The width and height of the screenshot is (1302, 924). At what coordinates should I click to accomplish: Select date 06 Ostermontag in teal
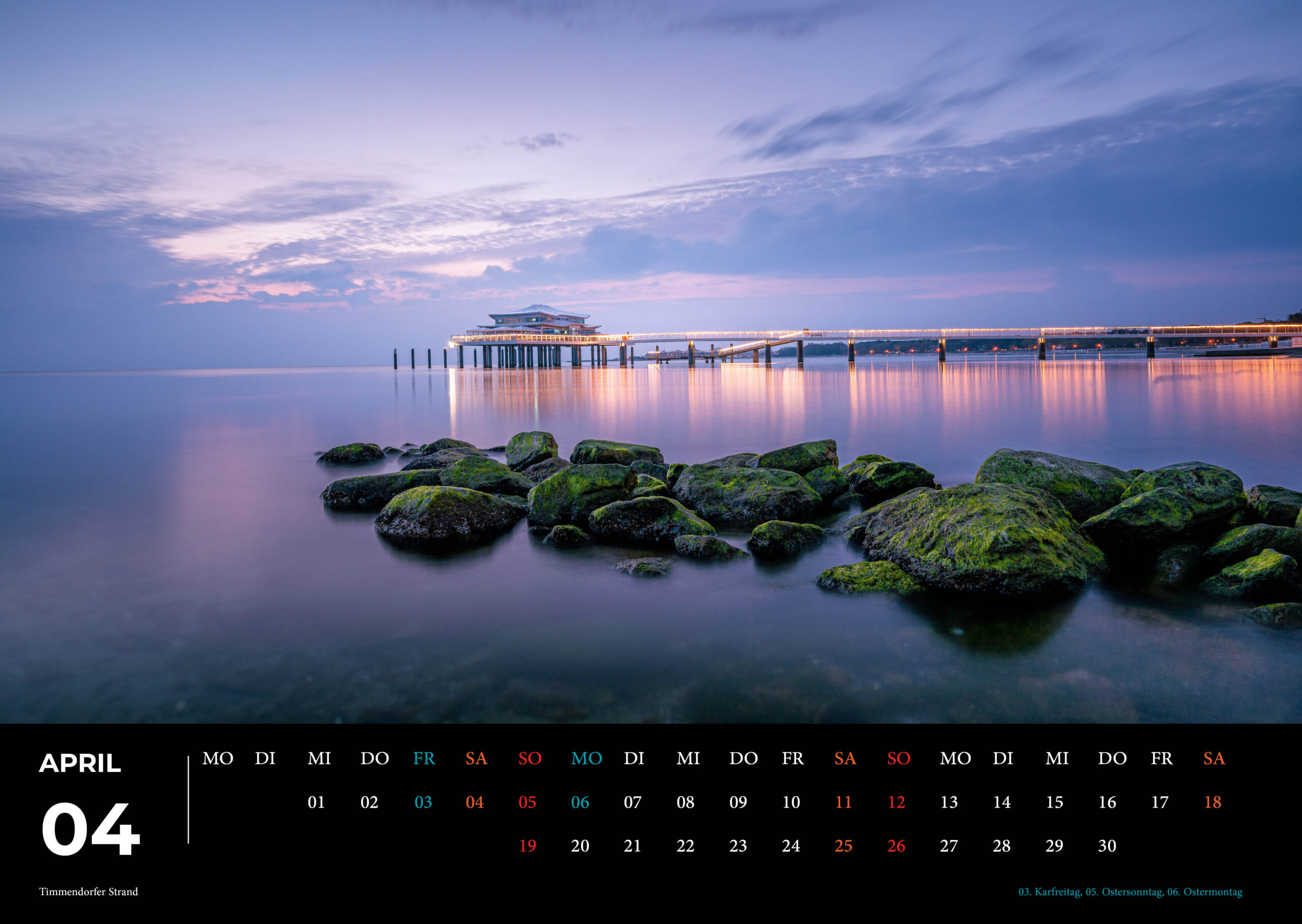pos(580,802)
